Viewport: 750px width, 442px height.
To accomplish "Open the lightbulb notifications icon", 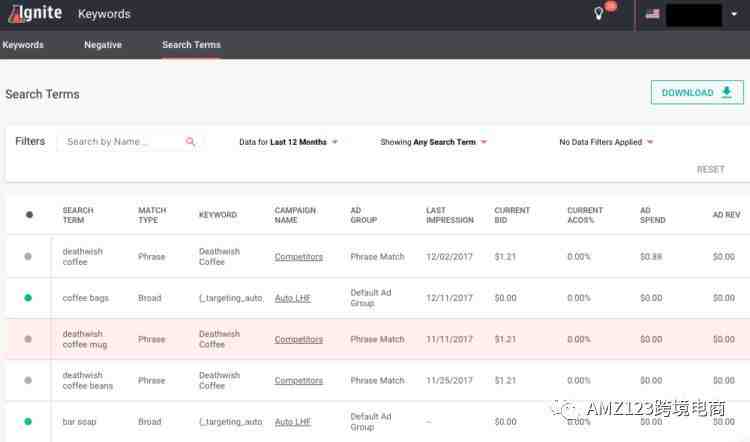I will coord(598,13).
